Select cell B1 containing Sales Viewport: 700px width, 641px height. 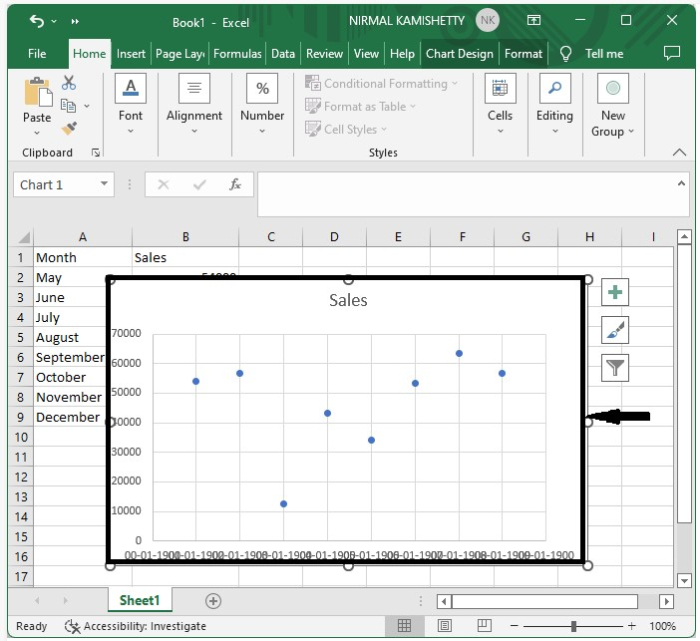185,258
